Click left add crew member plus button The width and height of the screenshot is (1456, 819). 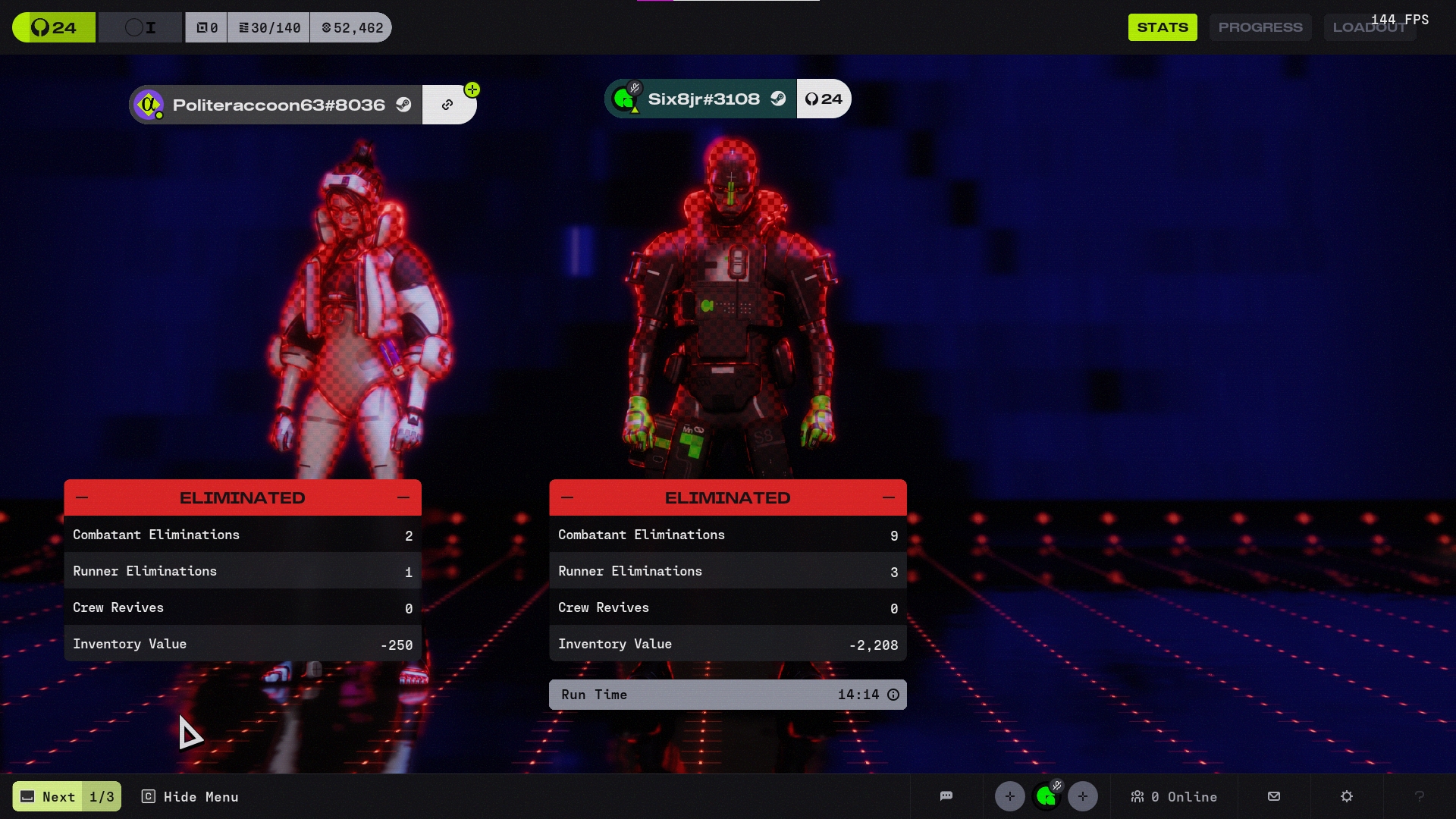click(1009, 796)
